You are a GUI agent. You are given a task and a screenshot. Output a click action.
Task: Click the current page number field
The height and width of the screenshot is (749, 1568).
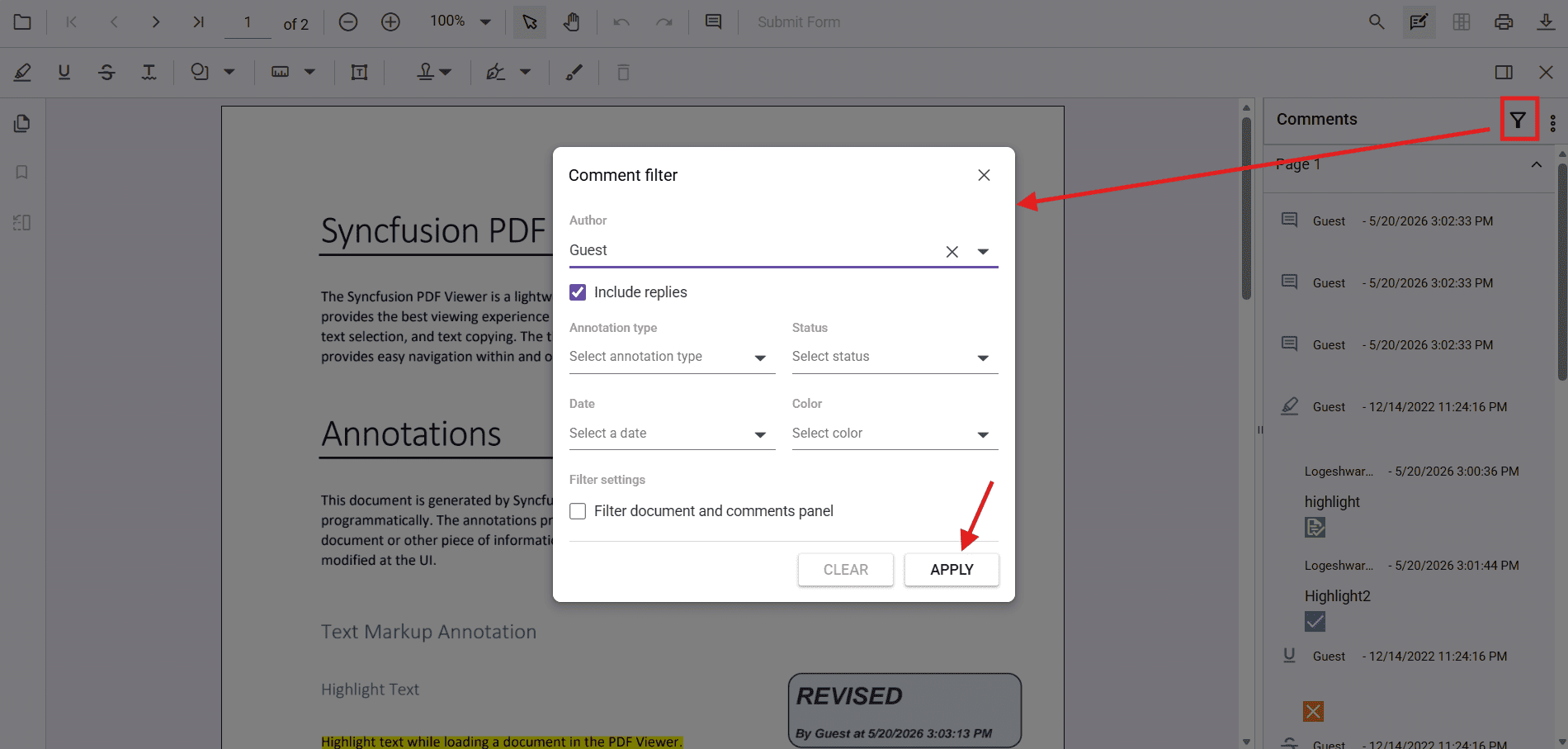(x=248, y=22)
